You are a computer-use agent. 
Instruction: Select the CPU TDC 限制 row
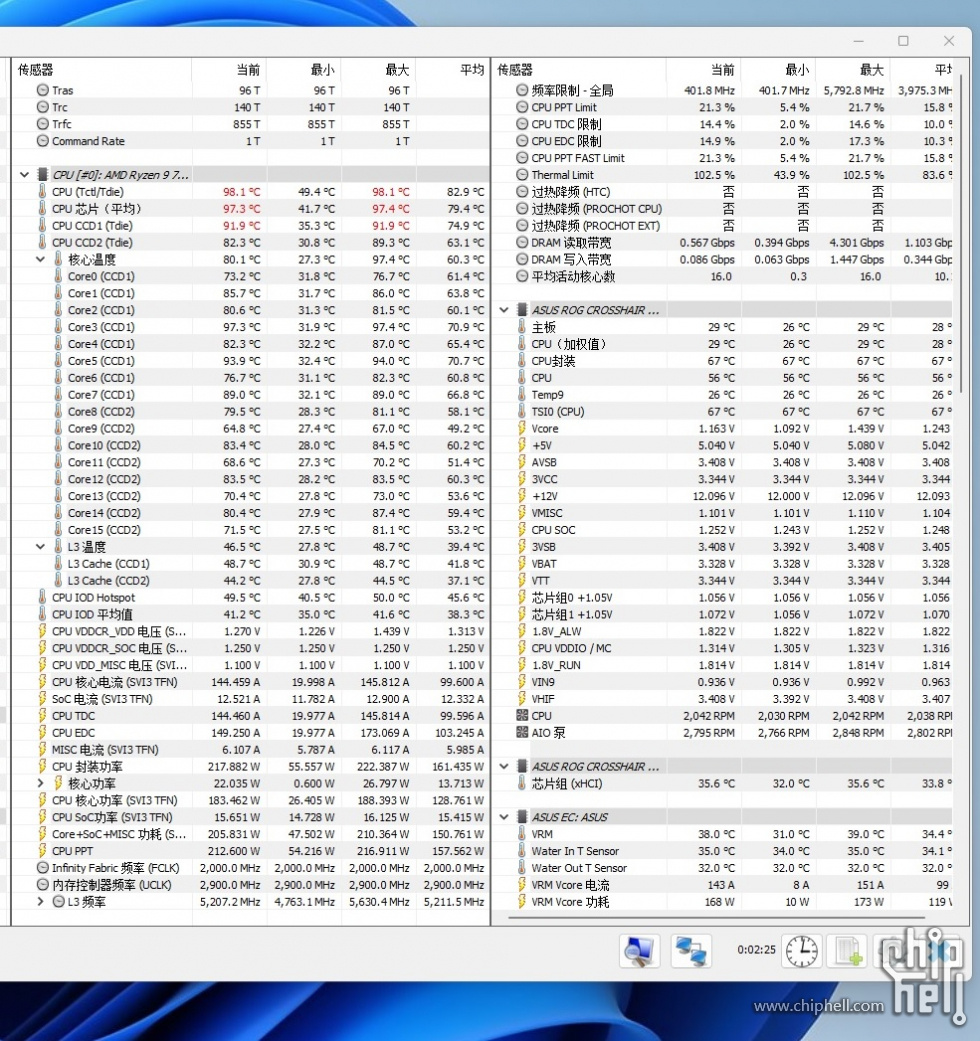pyautogui.click(x=722, y=124)
